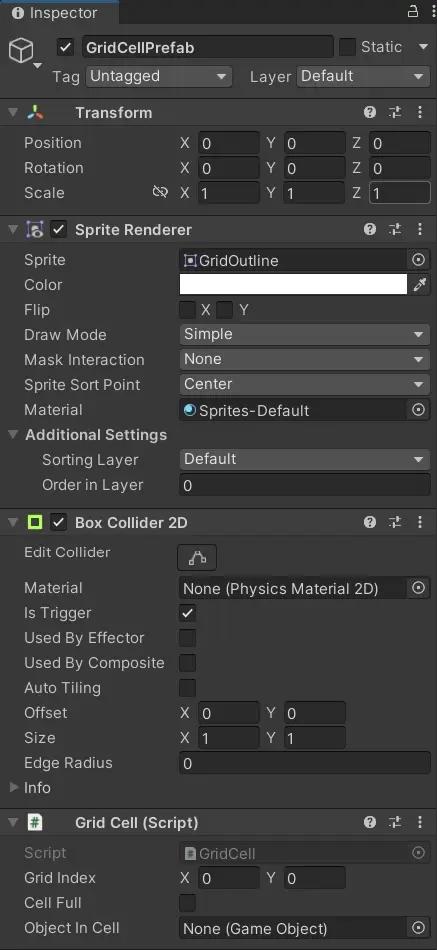437x950 pixels.
Task: Open the Tag Untagged dropdown
Action: (159, 76)
